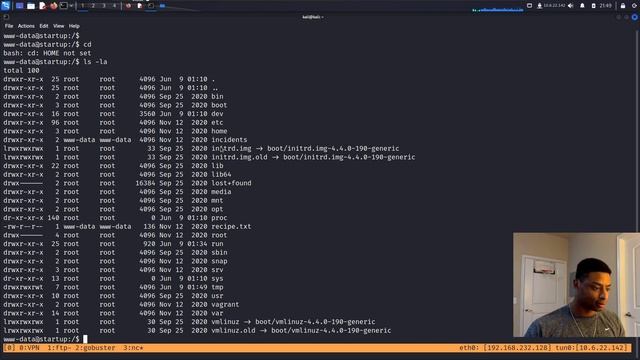Switch to workspace 3
The height and width of the screenshot is (360, 640).
tap(104, 6)
